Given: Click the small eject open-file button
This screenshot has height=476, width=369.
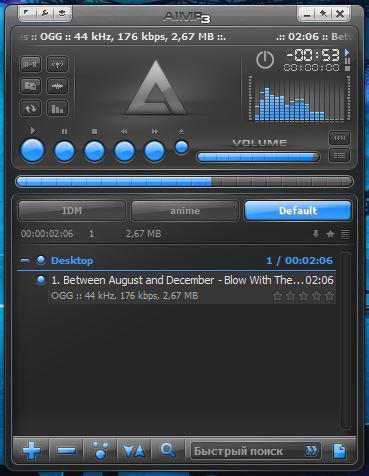Looking at the screenshot, I should 182,147.
